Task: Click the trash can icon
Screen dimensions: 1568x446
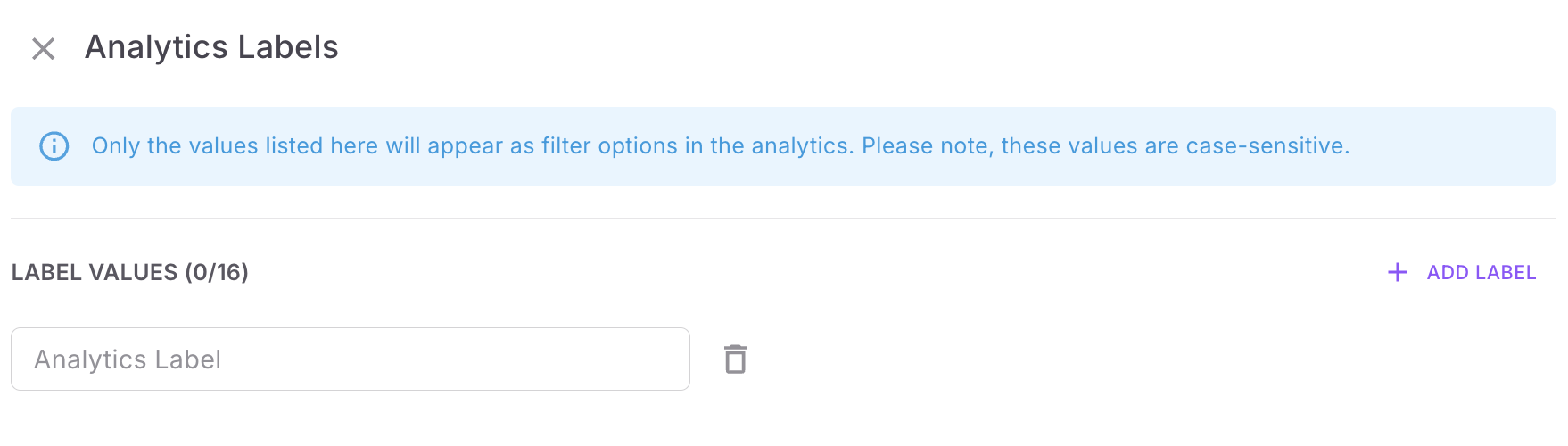Action: click(735, 359)
